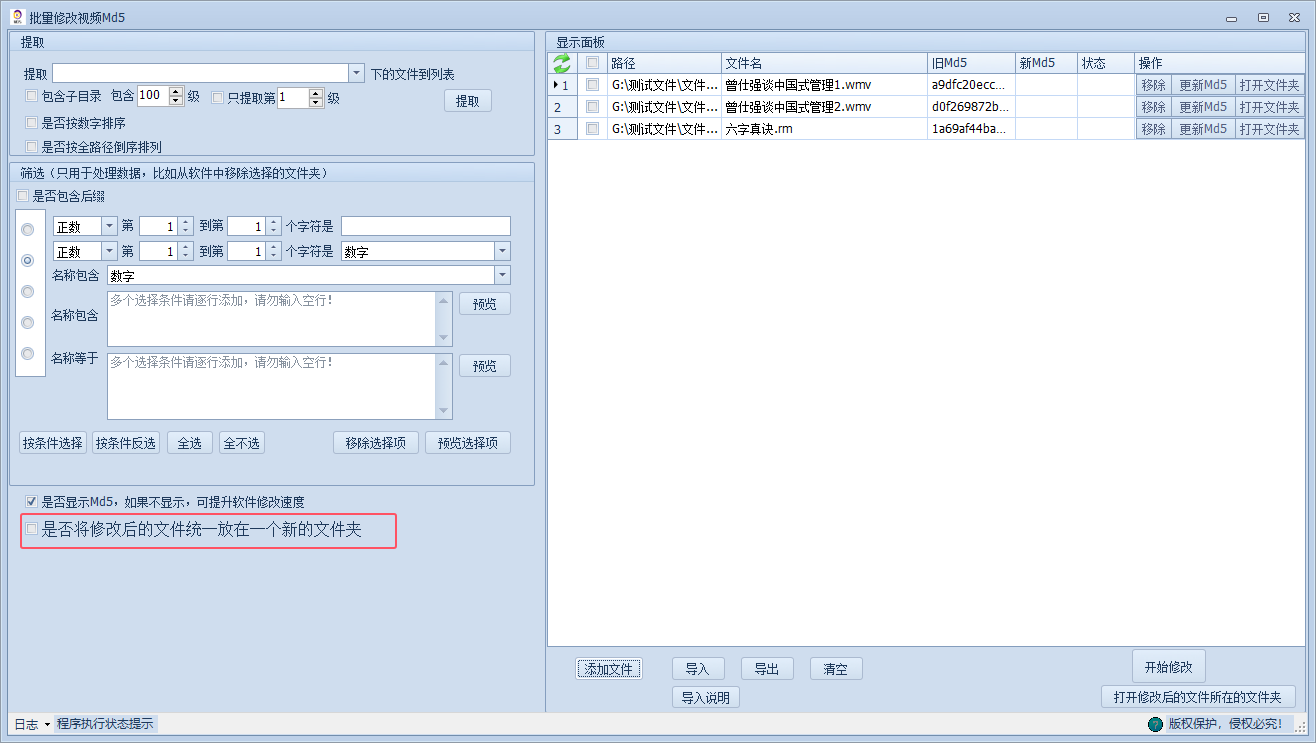Increase the 包含 100 级 stepper

(x=177, y=92)
